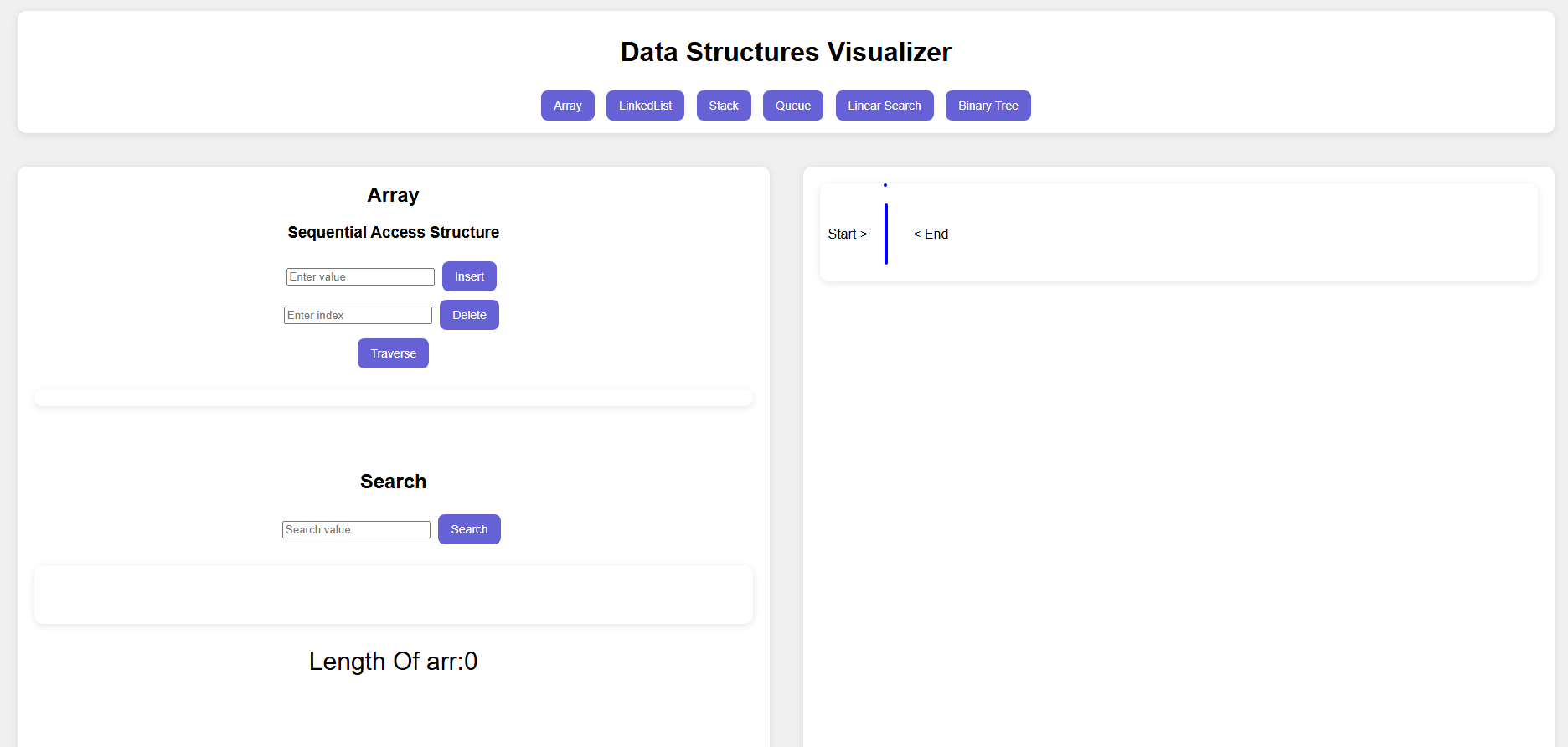Image resolution: width=1568 pixels, height=747 pixels.
Task: Switch to the LinkedList tab
Action: point(645,106)
